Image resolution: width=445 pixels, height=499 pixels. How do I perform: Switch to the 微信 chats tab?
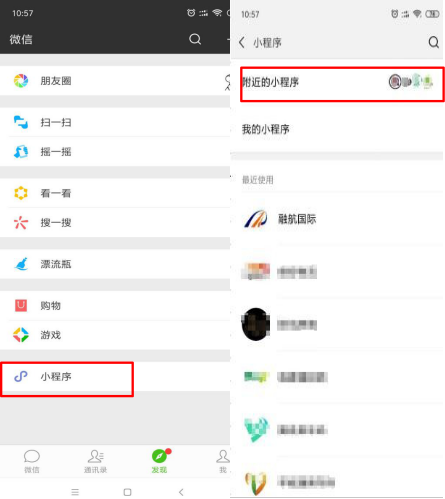click(32, 462)
